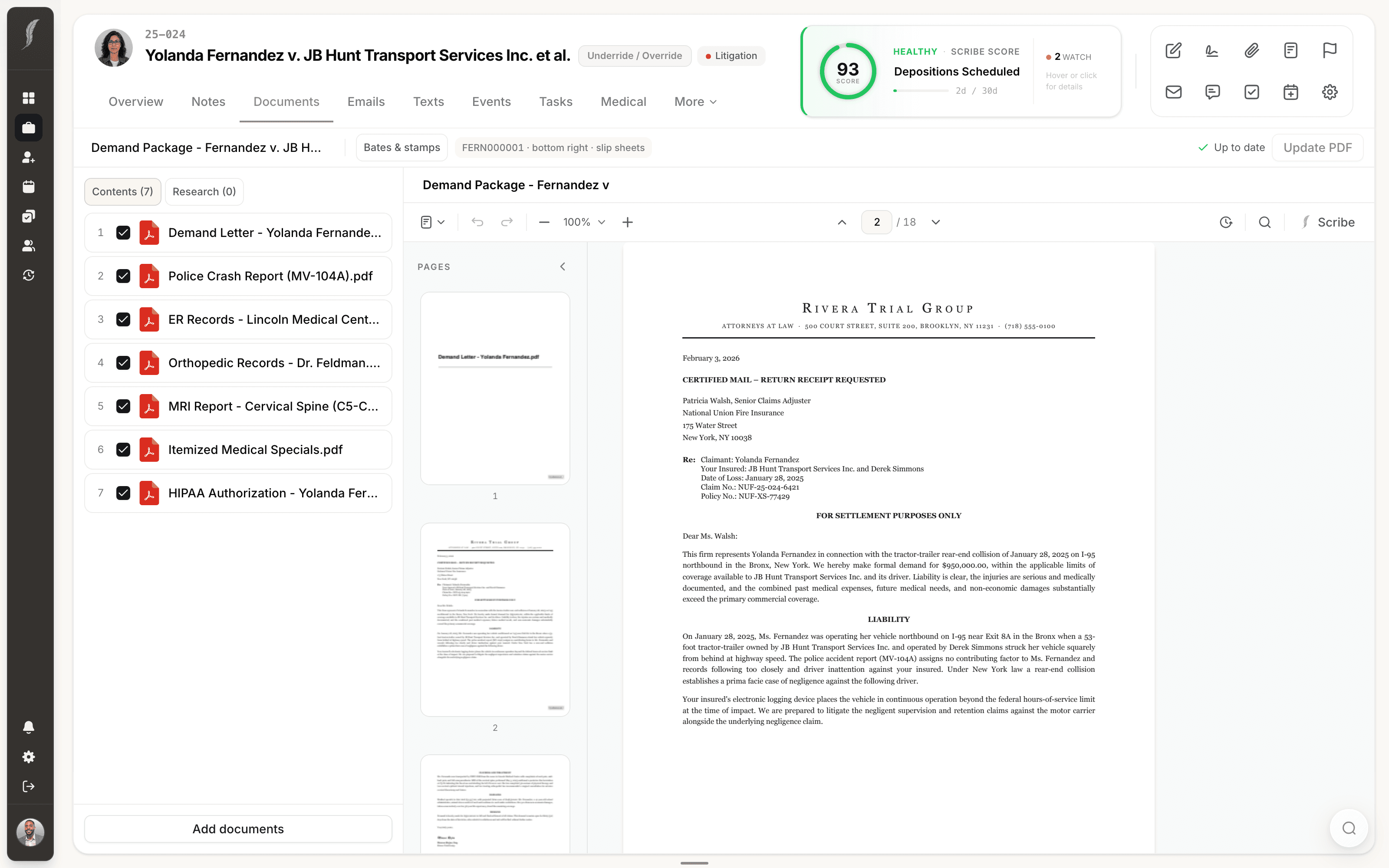
Task: Open the calendar icon in left sidebar
Action: tap(28, 187)
